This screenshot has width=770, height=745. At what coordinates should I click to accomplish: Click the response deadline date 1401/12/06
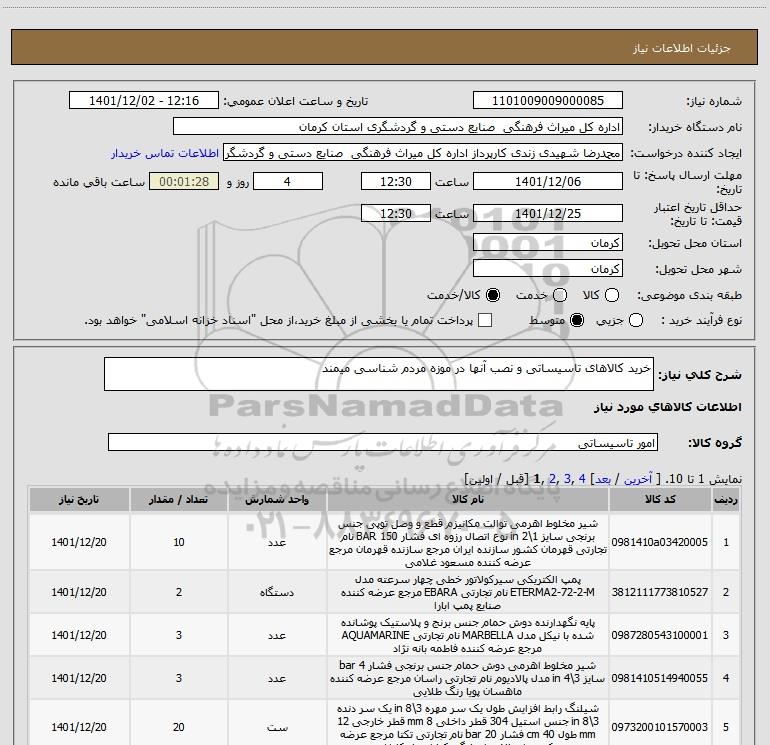coord(548,181)
